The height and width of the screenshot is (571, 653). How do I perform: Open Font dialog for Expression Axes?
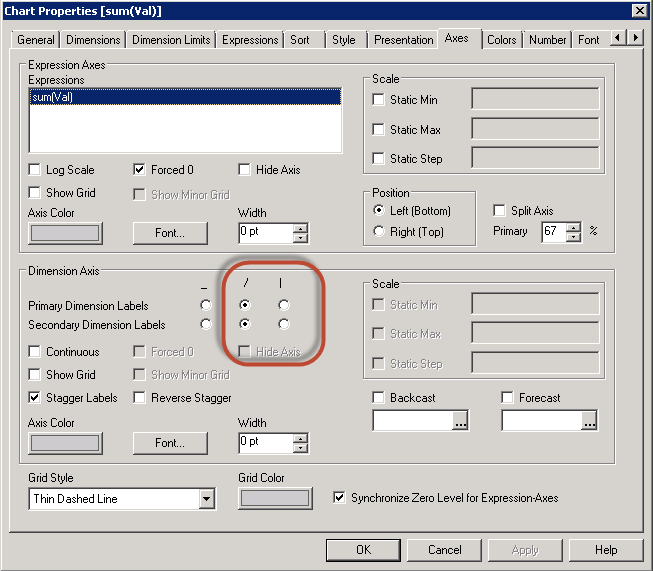(x=170, y=233)
